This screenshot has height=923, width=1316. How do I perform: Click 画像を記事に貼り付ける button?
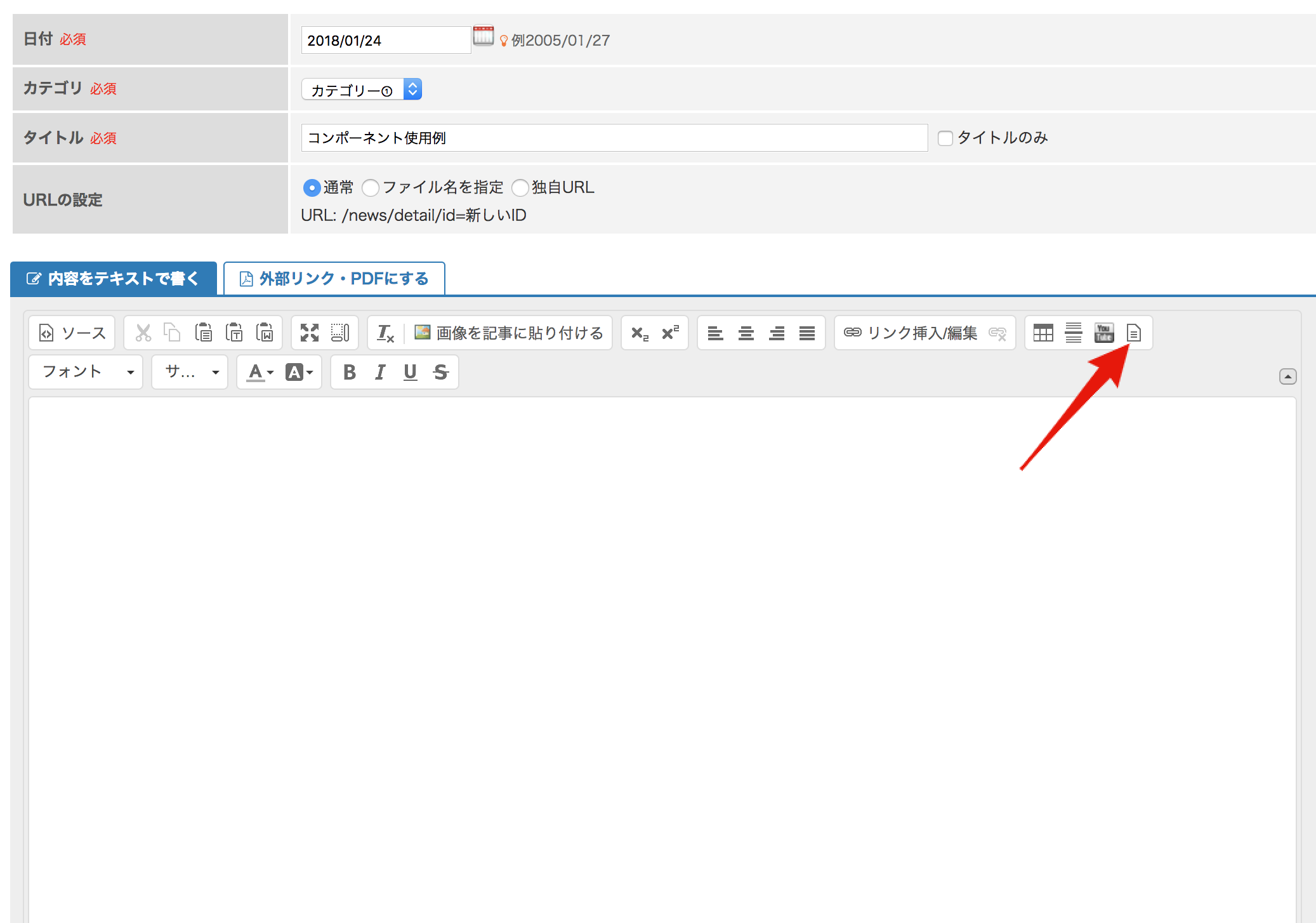click(x=509, y=333)
